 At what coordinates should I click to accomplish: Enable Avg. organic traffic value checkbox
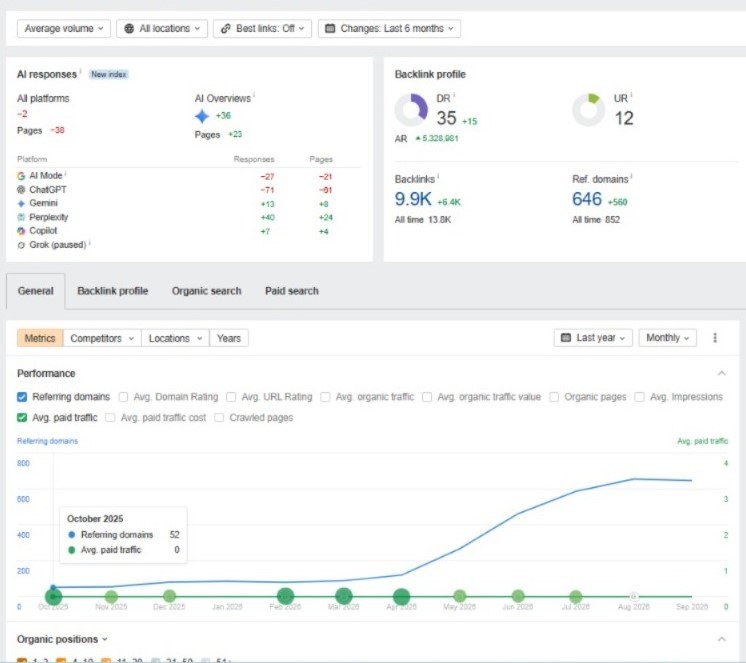click(x=427, y=397)
